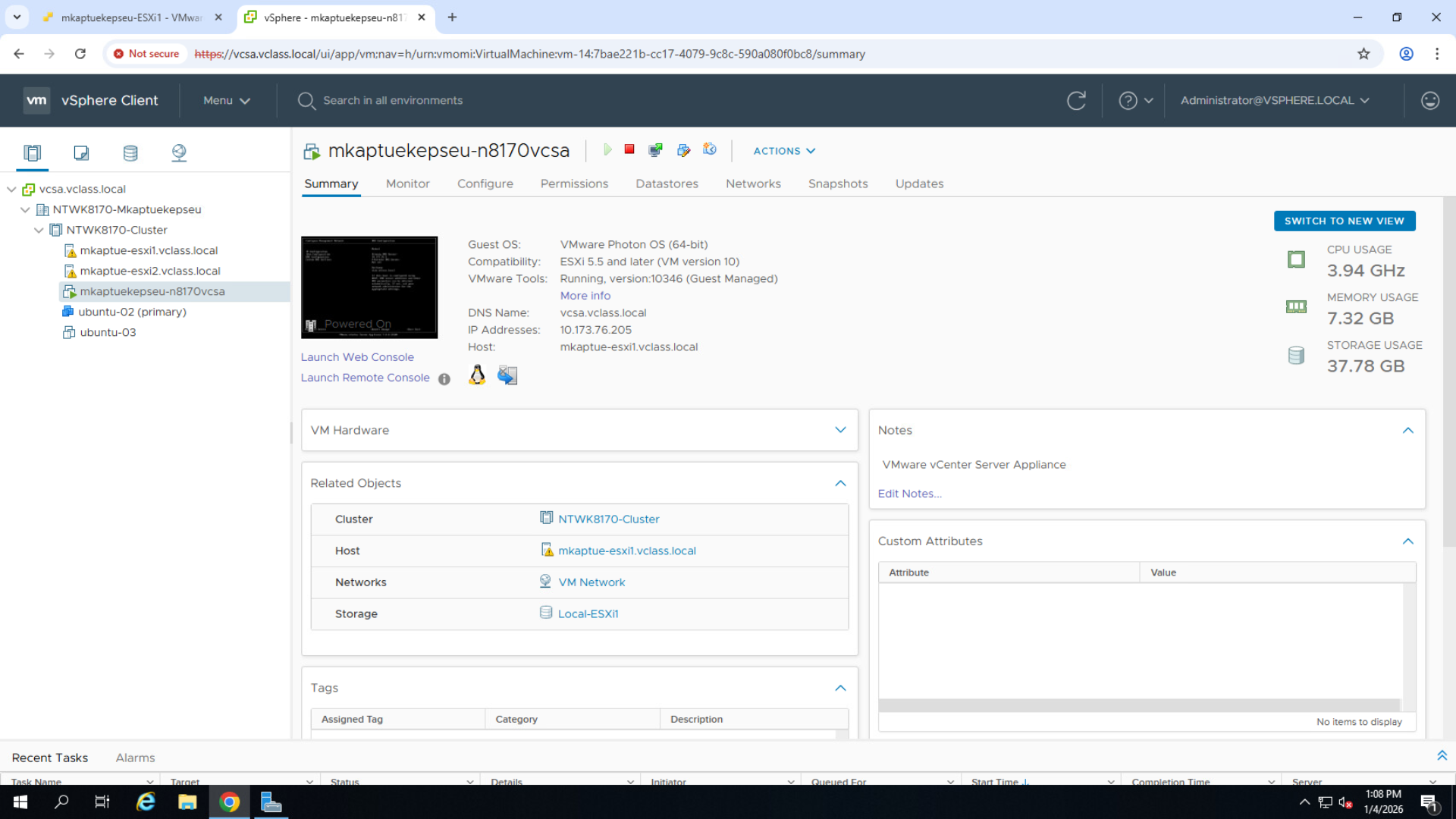This screenshot has height=819, width=1456.
Task: Collapse the Notes panel
Action: pyautogui.click(x=1407, y=430)
